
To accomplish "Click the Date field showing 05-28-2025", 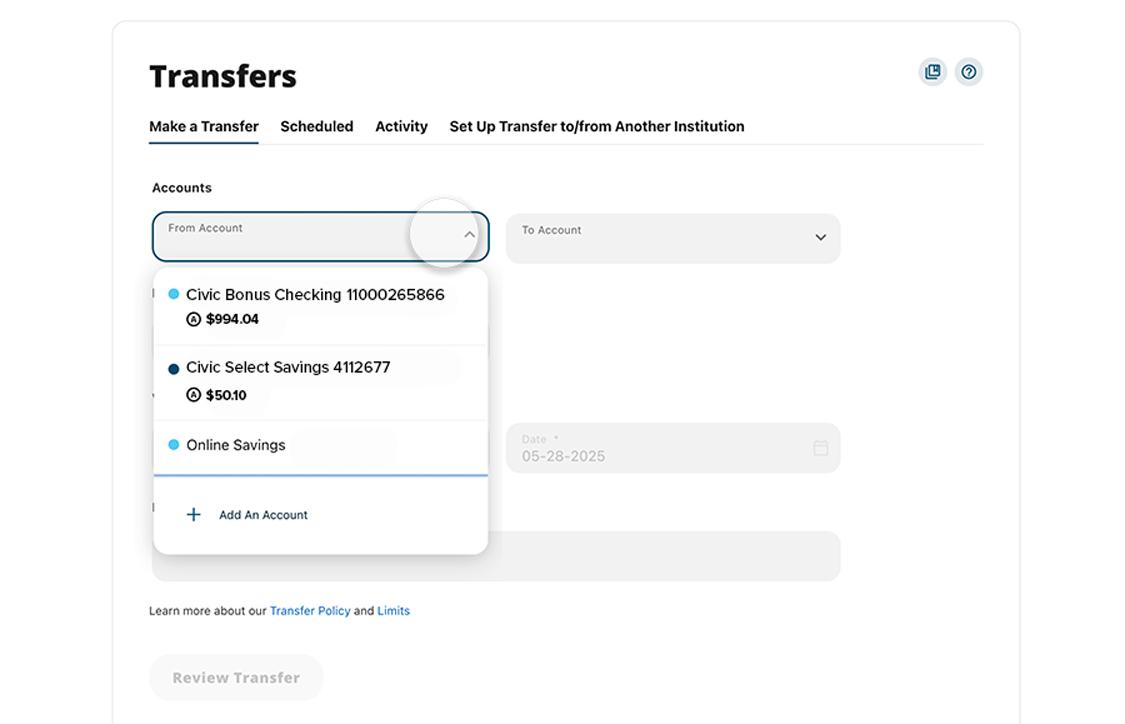I will 673,448.
